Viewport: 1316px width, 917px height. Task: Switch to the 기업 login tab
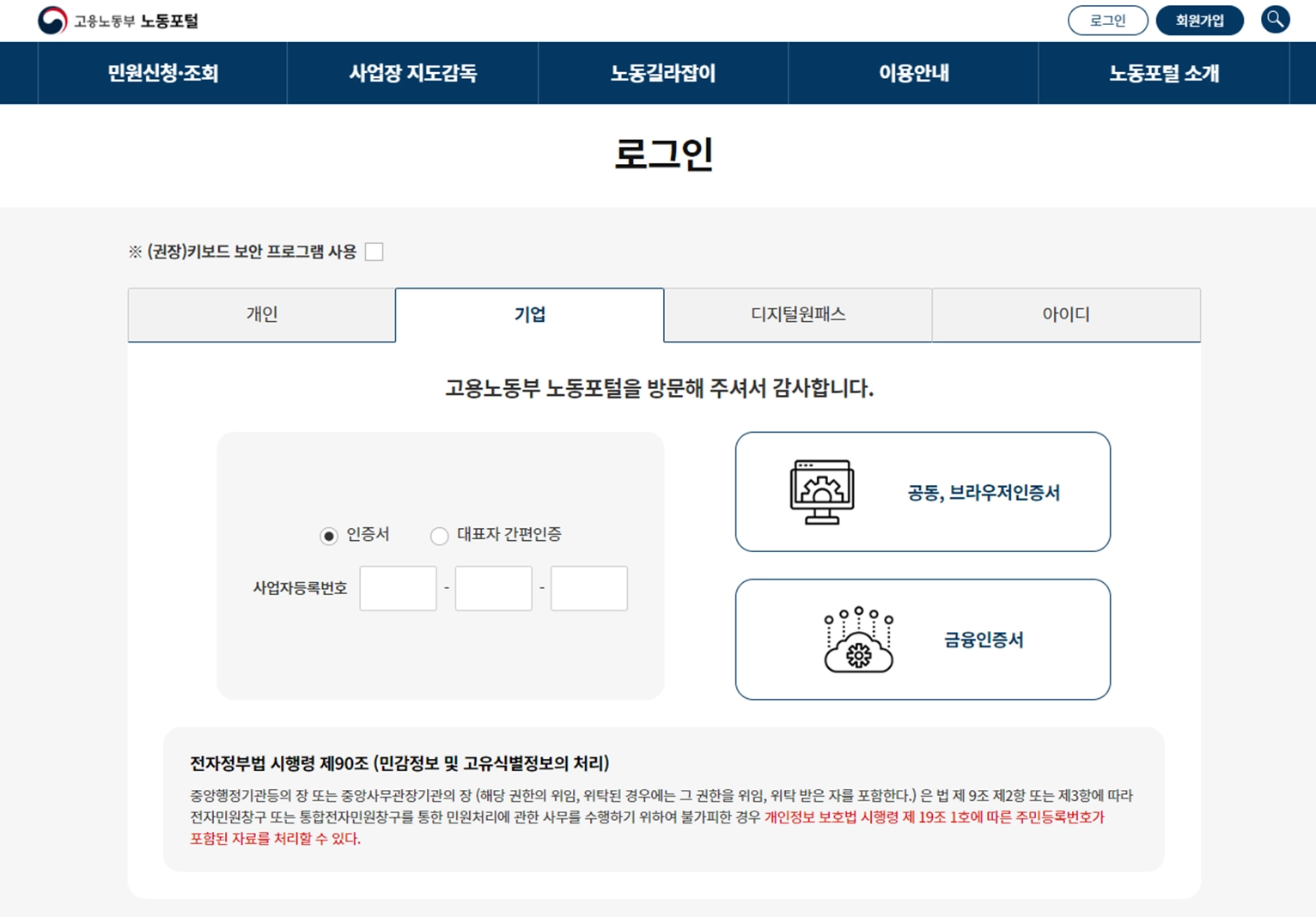[530, 314]
